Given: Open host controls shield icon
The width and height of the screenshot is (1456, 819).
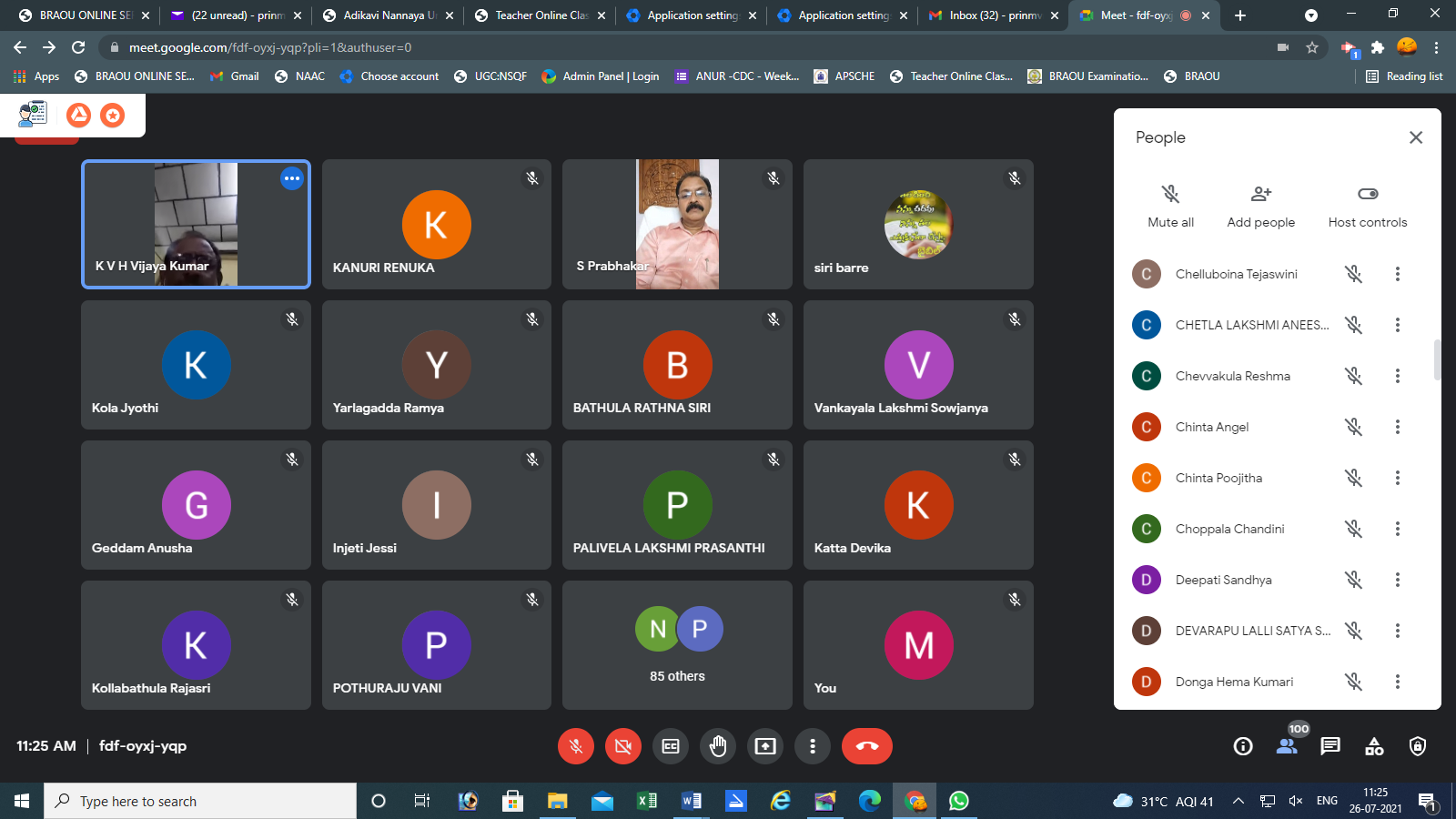Looking at the screenshot, I should 1418,746.
